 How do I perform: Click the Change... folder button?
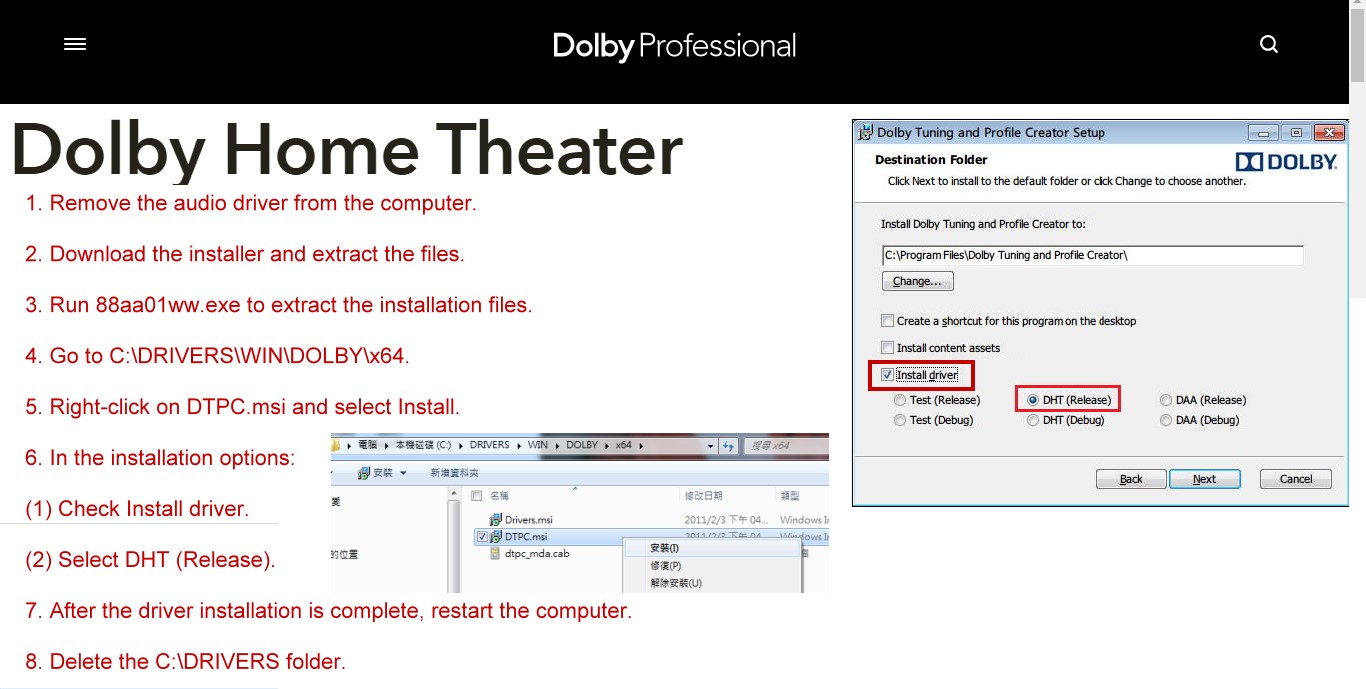click(917, 282)
